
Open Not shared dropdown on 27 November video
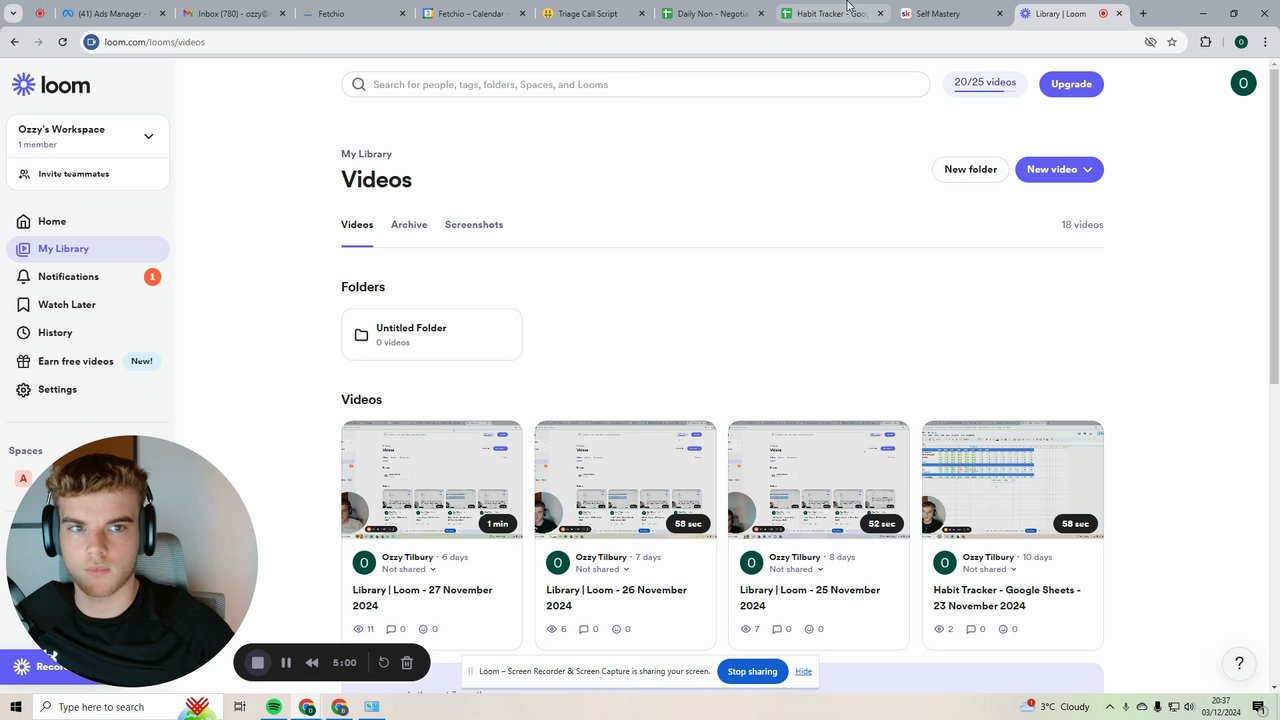click(409, 569)
